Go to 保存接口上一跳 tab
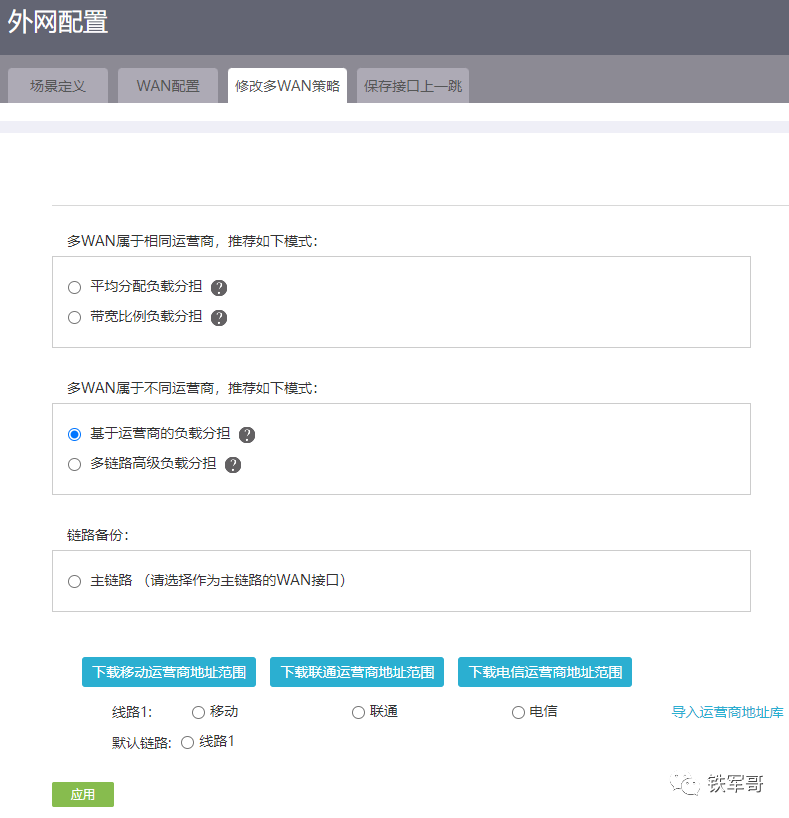This screenshot has height=818, width=789. [413, 86]
